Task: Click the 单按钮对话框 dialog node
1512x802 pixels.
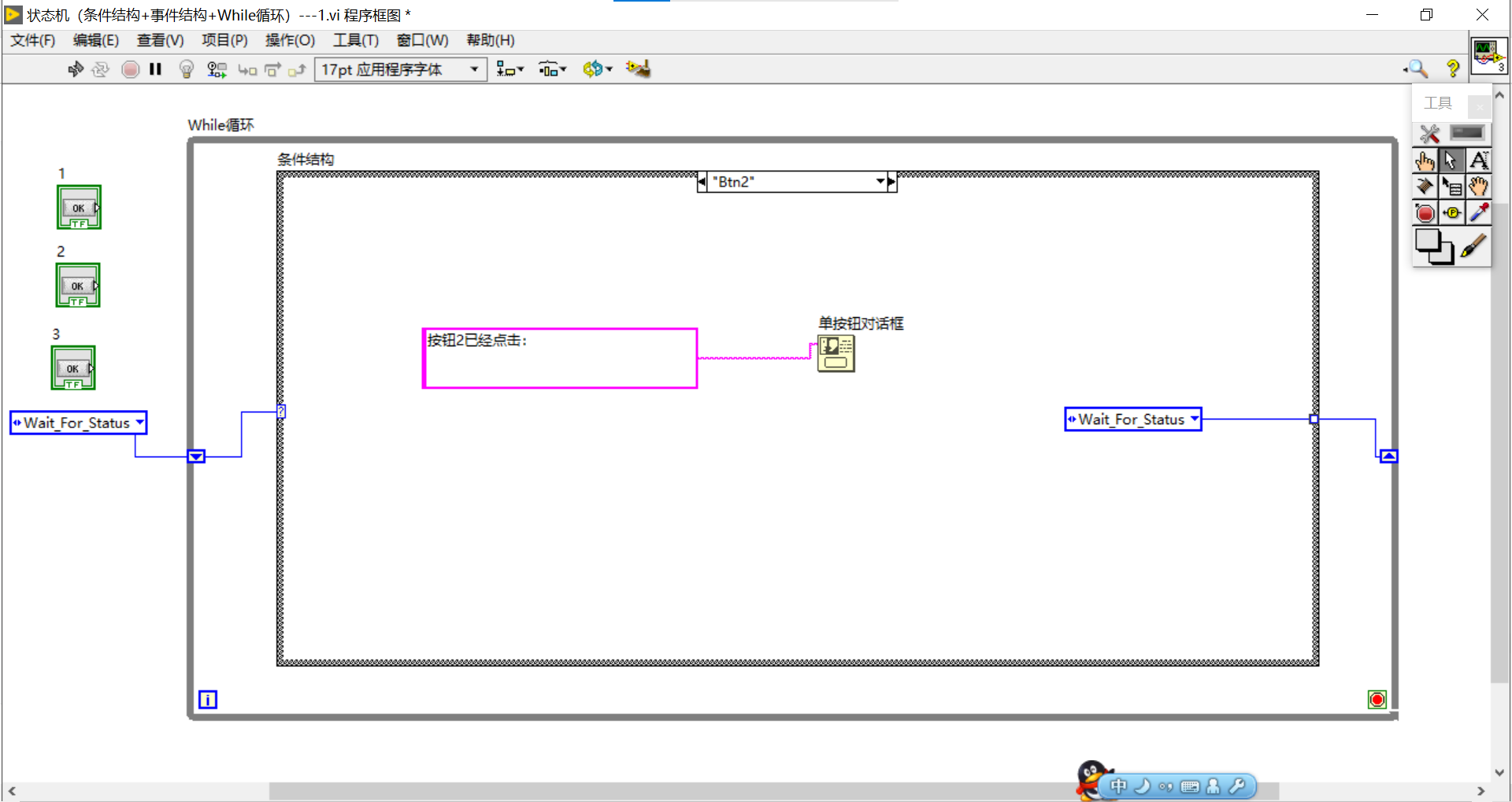Action: click(x=836, y=353)
